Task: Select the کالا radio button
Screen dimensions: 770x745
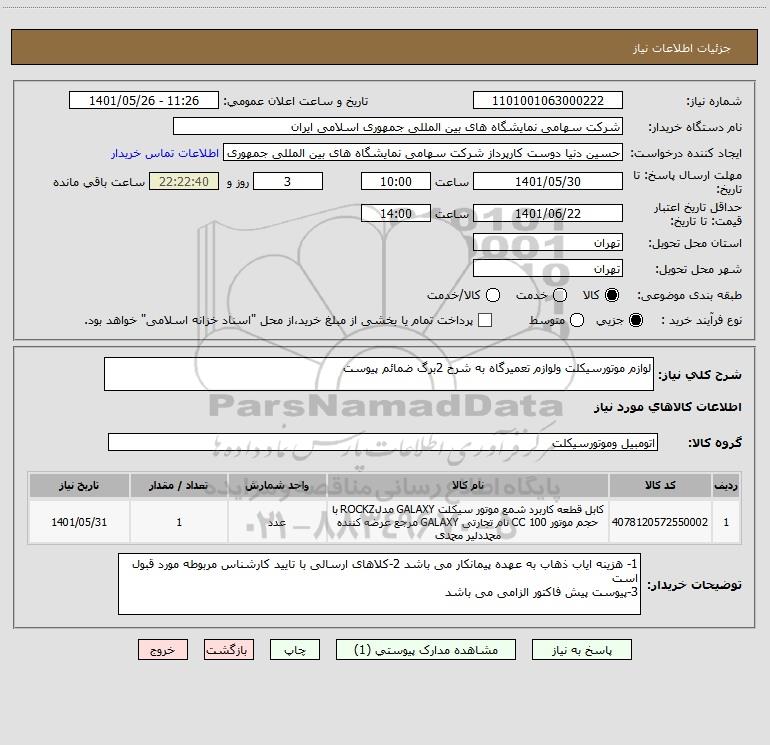Action: 612,295
